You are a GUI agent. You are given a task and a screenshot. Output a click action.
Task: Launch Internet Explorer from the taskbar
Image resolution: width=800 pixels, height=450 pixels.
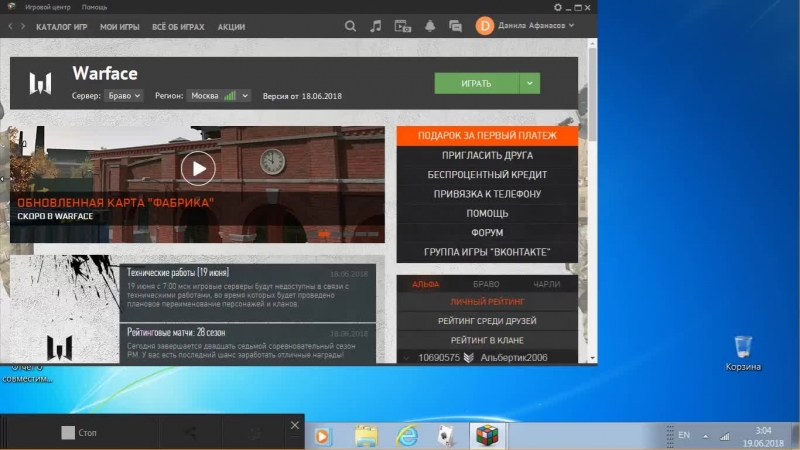(x=407, y=436)
